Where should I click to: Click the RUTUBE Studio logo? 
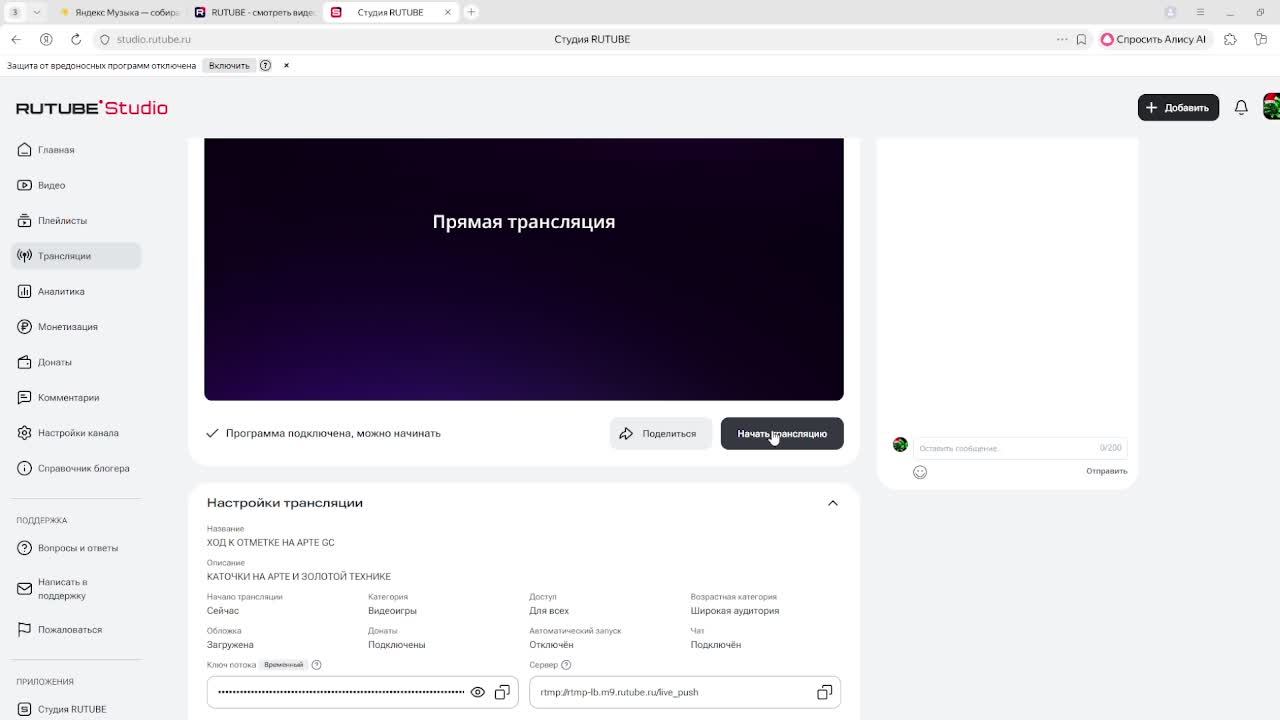[92, 108]
